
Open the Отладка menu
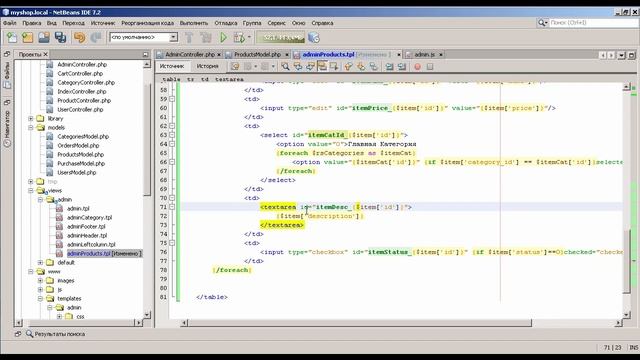coord(226,23)
